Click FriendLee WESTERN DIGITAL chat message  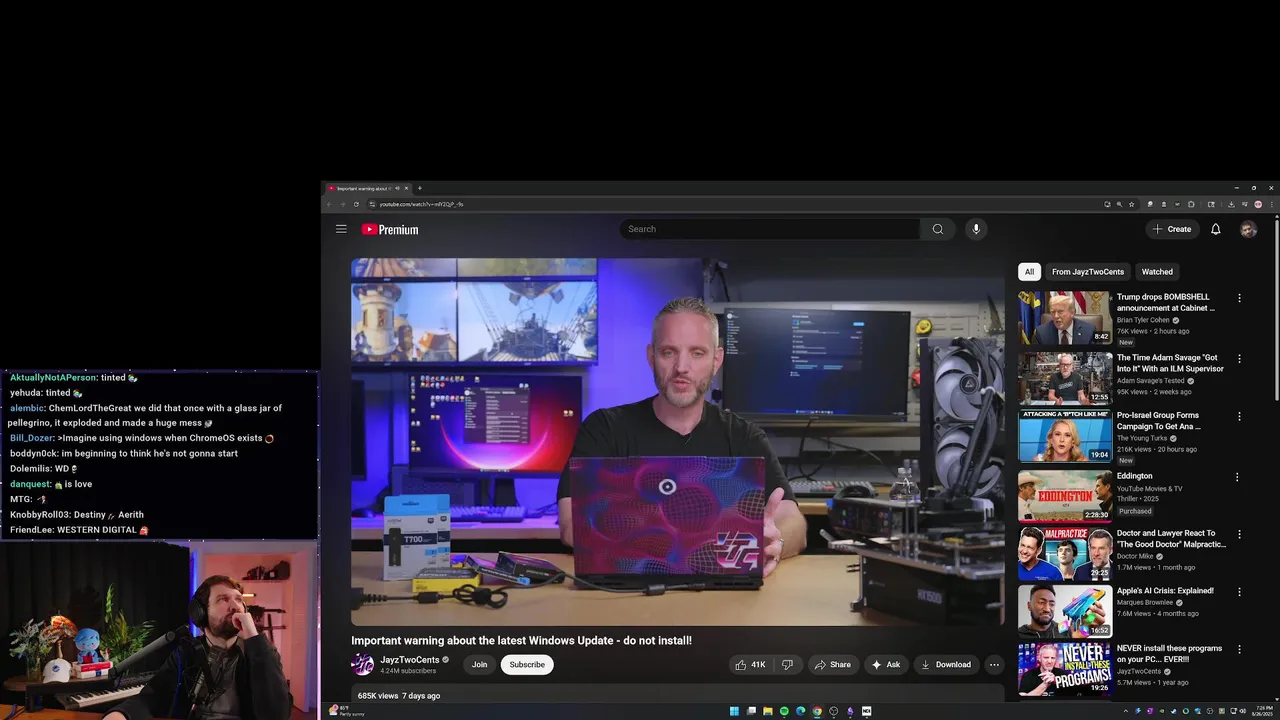pyautogui.click(x=79, y=530)
